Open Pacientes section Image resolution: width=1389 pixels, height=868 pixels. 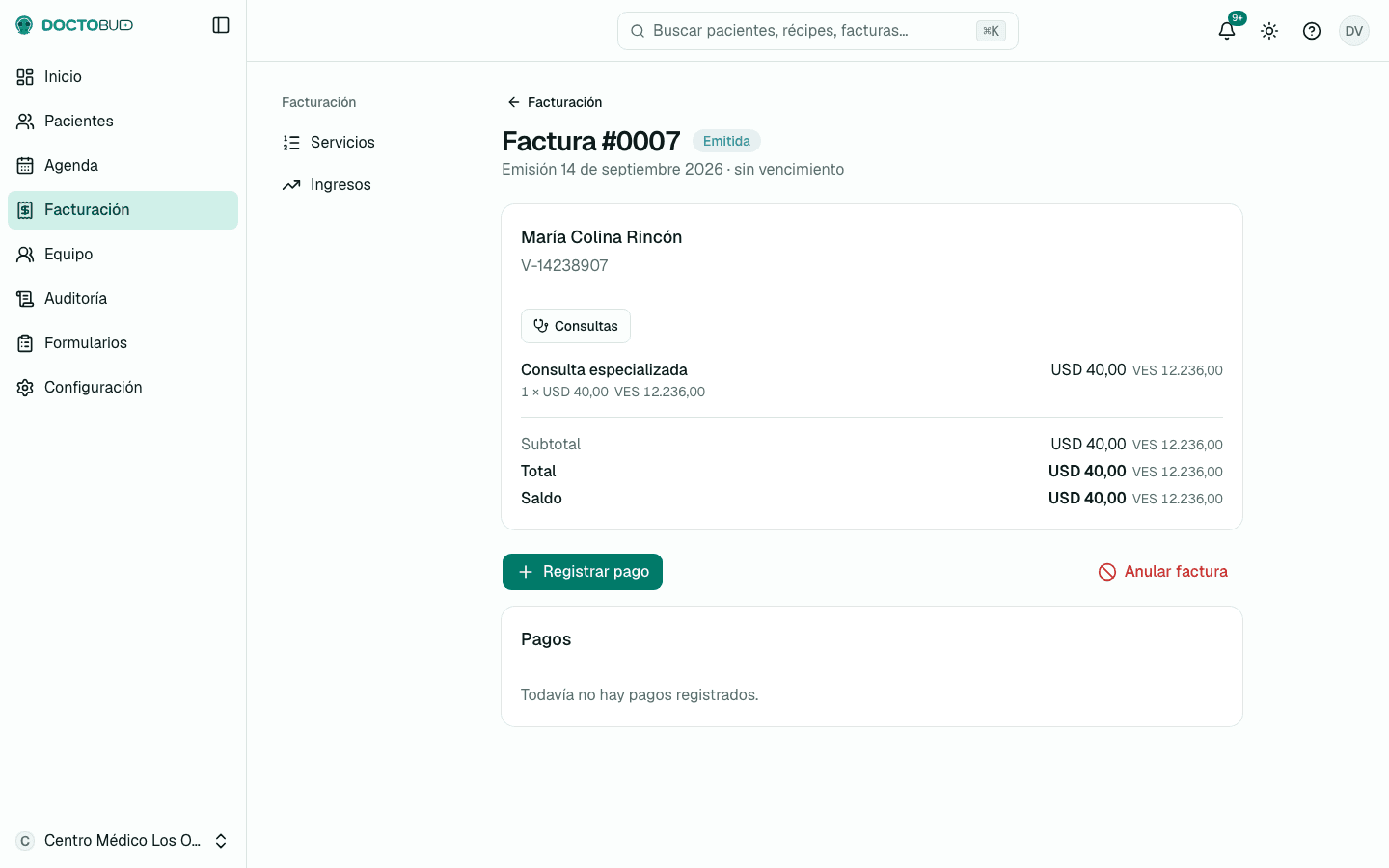123,122
